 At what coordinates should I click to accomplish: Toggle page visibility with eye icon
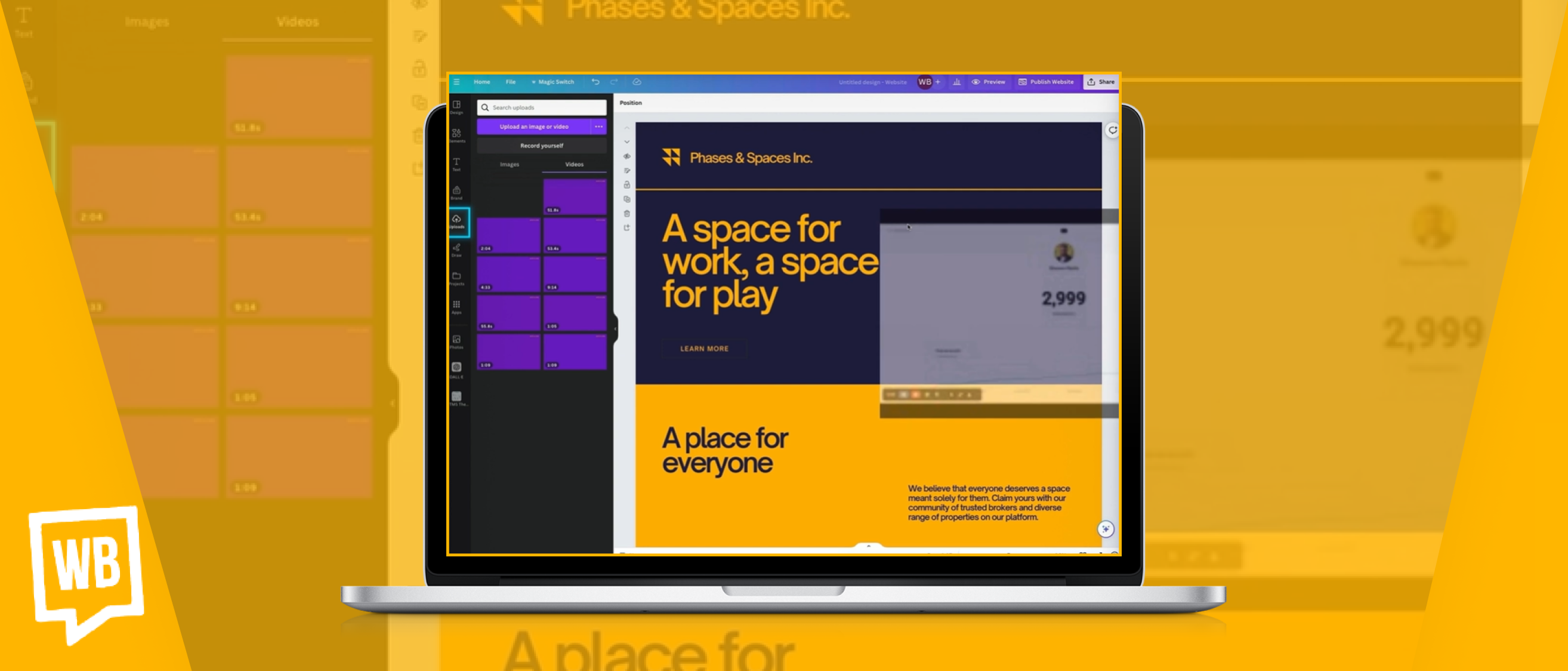tap(627, 156)
